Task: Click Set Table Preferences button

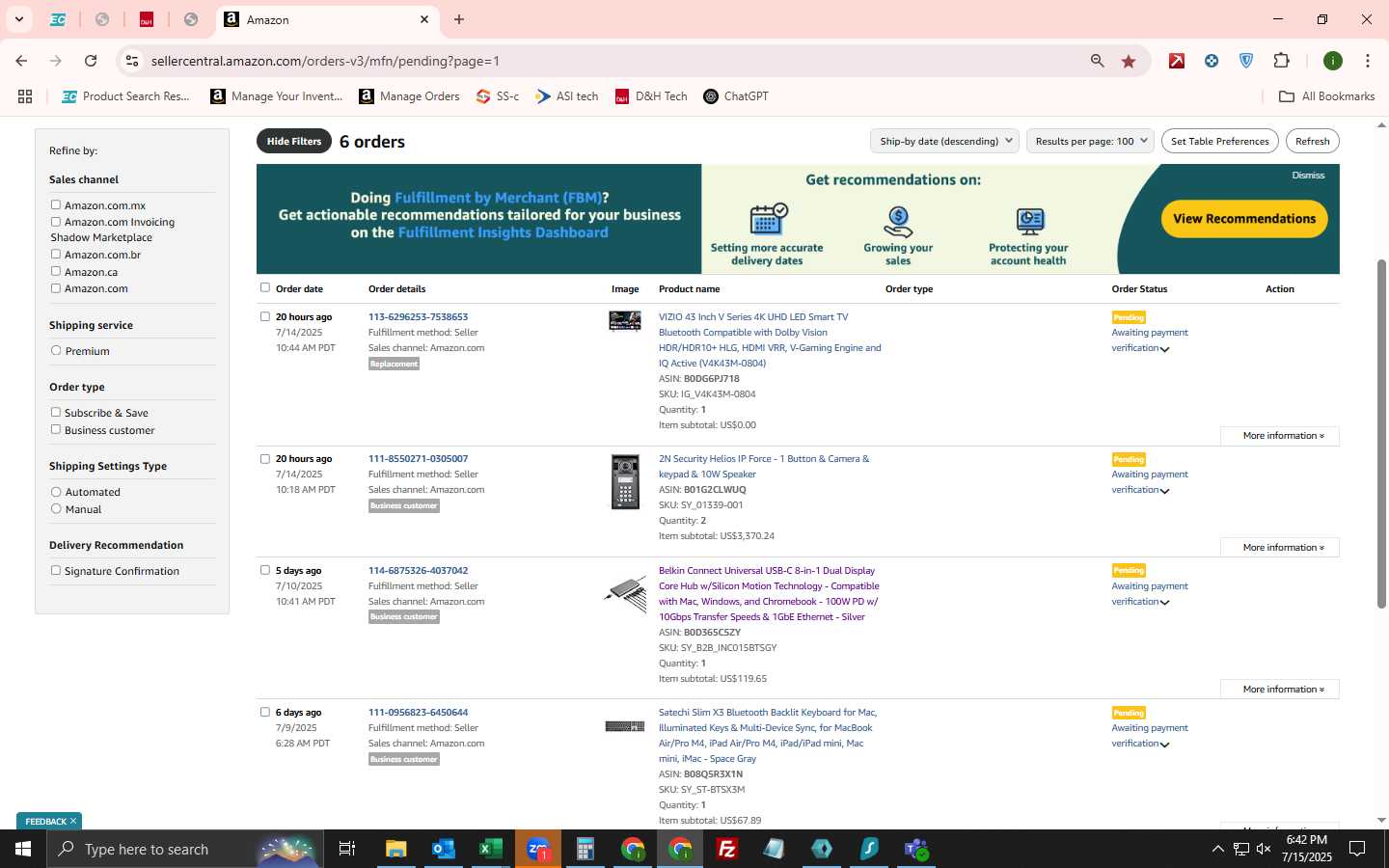Action: [1220, 141]
